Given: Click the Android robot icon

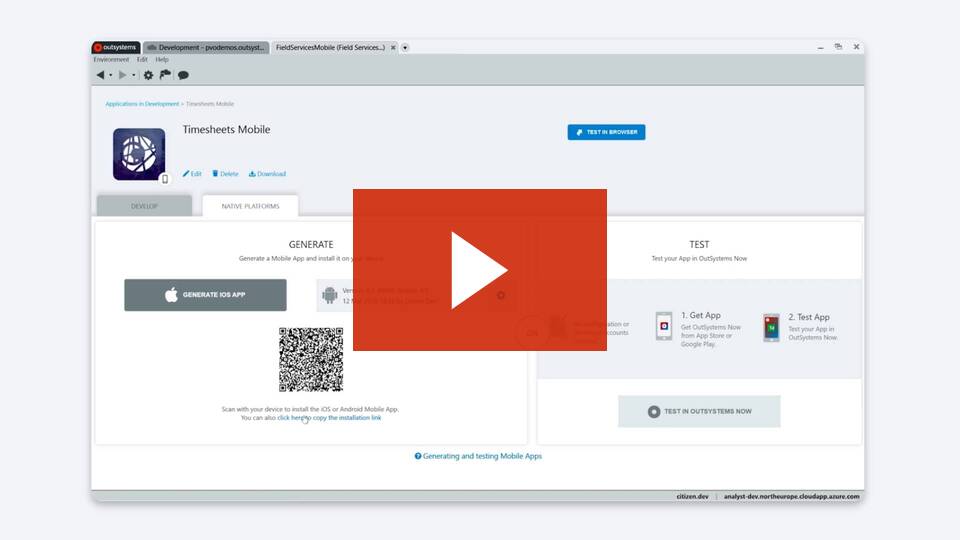Looking at the screenshot, I should (x=329, y=295).
